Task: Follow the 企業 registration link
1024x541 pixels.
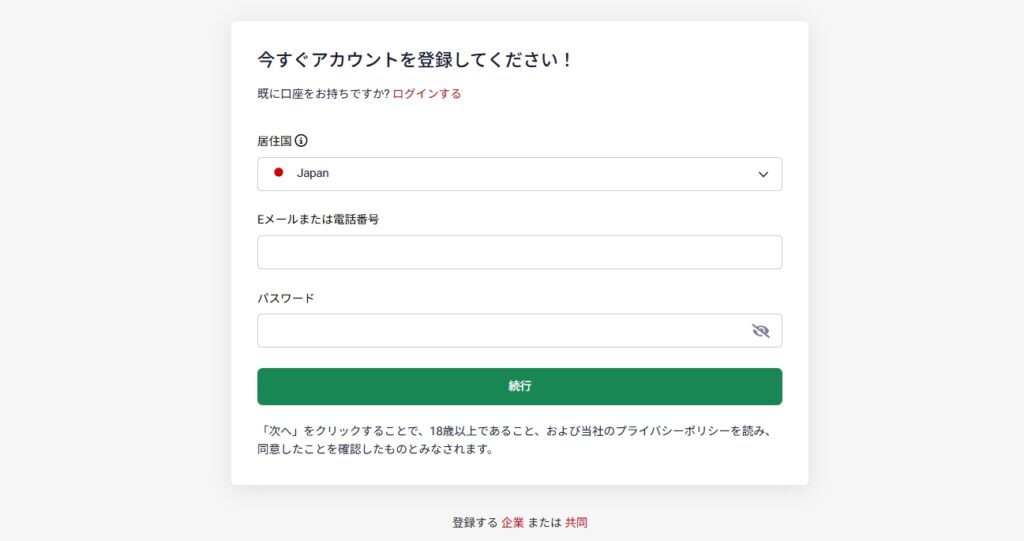Action: (x=513, y=522)
